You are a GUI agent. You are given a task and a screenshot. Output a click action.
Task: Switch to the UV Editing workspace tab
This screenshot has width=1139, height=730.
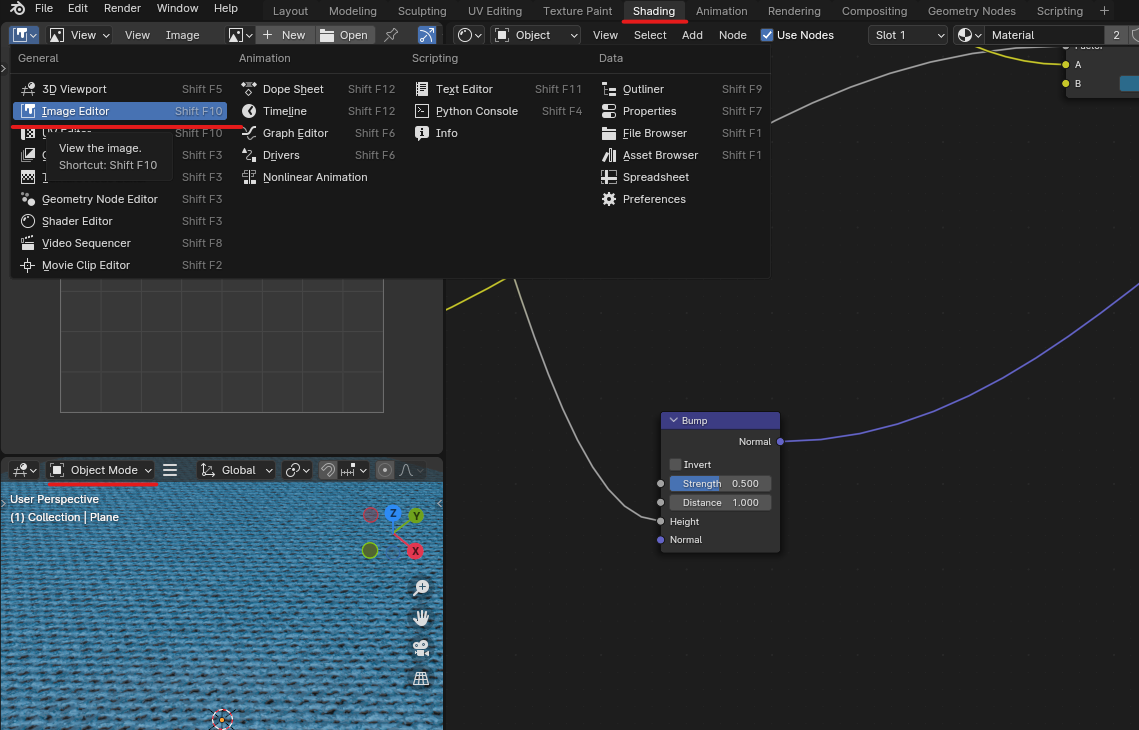point(495,11)
